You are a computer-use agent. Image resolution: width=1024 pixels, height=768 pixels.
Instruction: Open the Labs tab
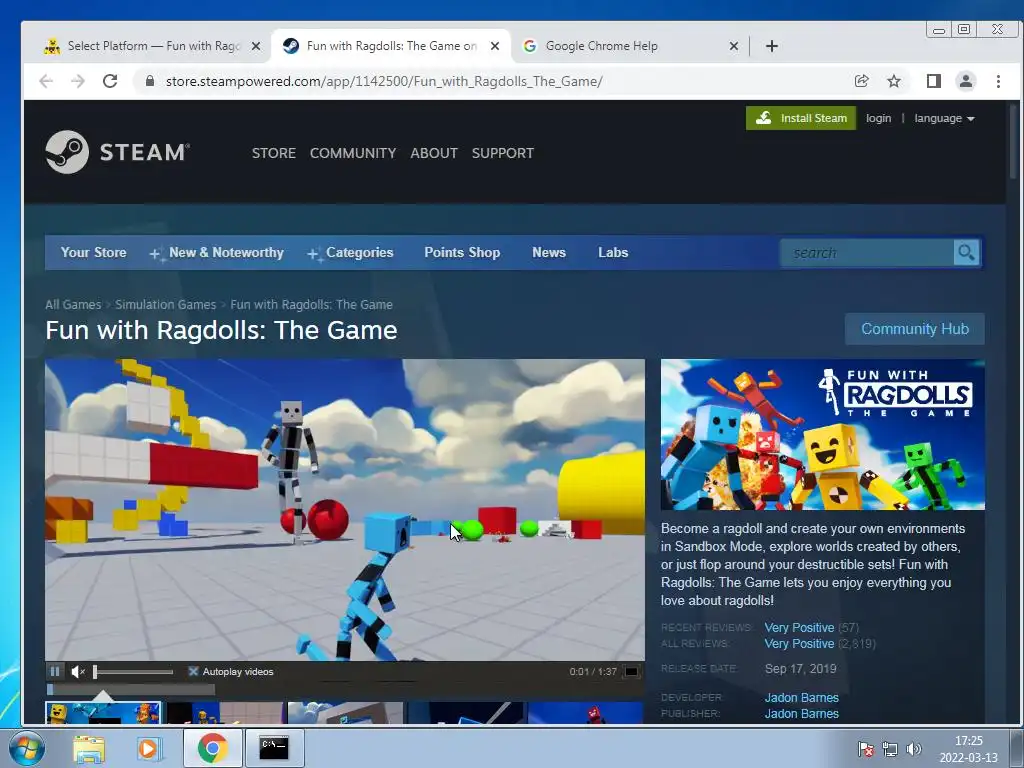[613, 252]
